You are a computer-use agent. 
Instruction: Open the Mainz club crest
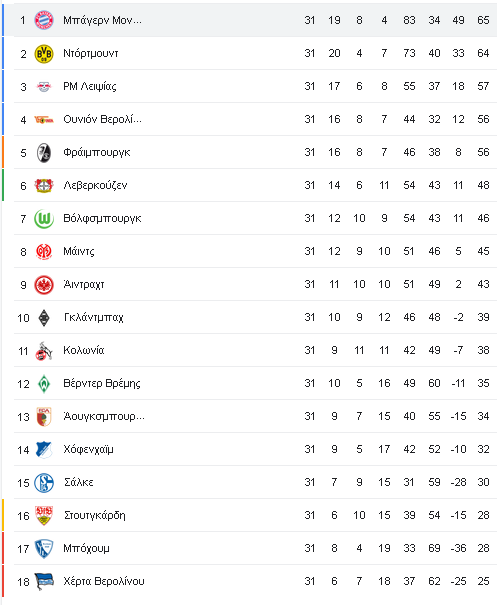(x=44, y=252)
